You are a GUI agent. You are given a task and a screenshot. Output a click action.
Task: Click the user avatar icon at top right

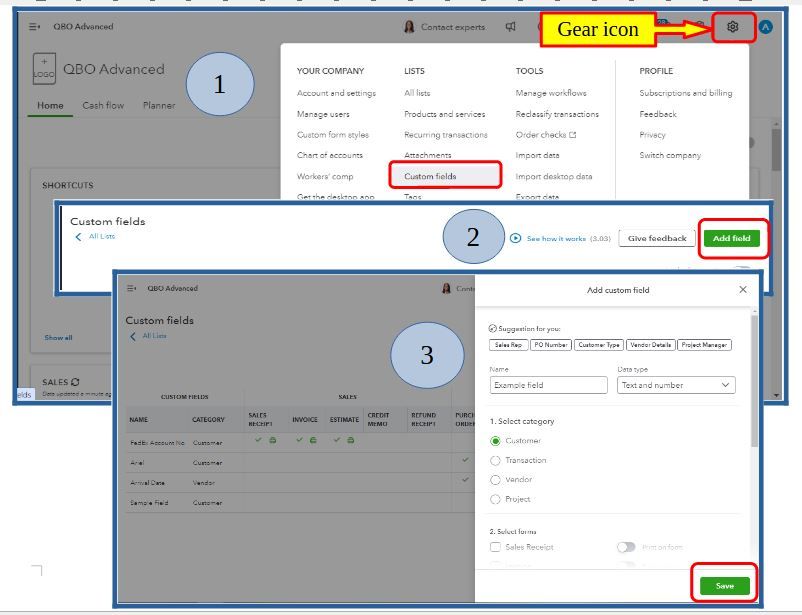(x=765, y=27)
